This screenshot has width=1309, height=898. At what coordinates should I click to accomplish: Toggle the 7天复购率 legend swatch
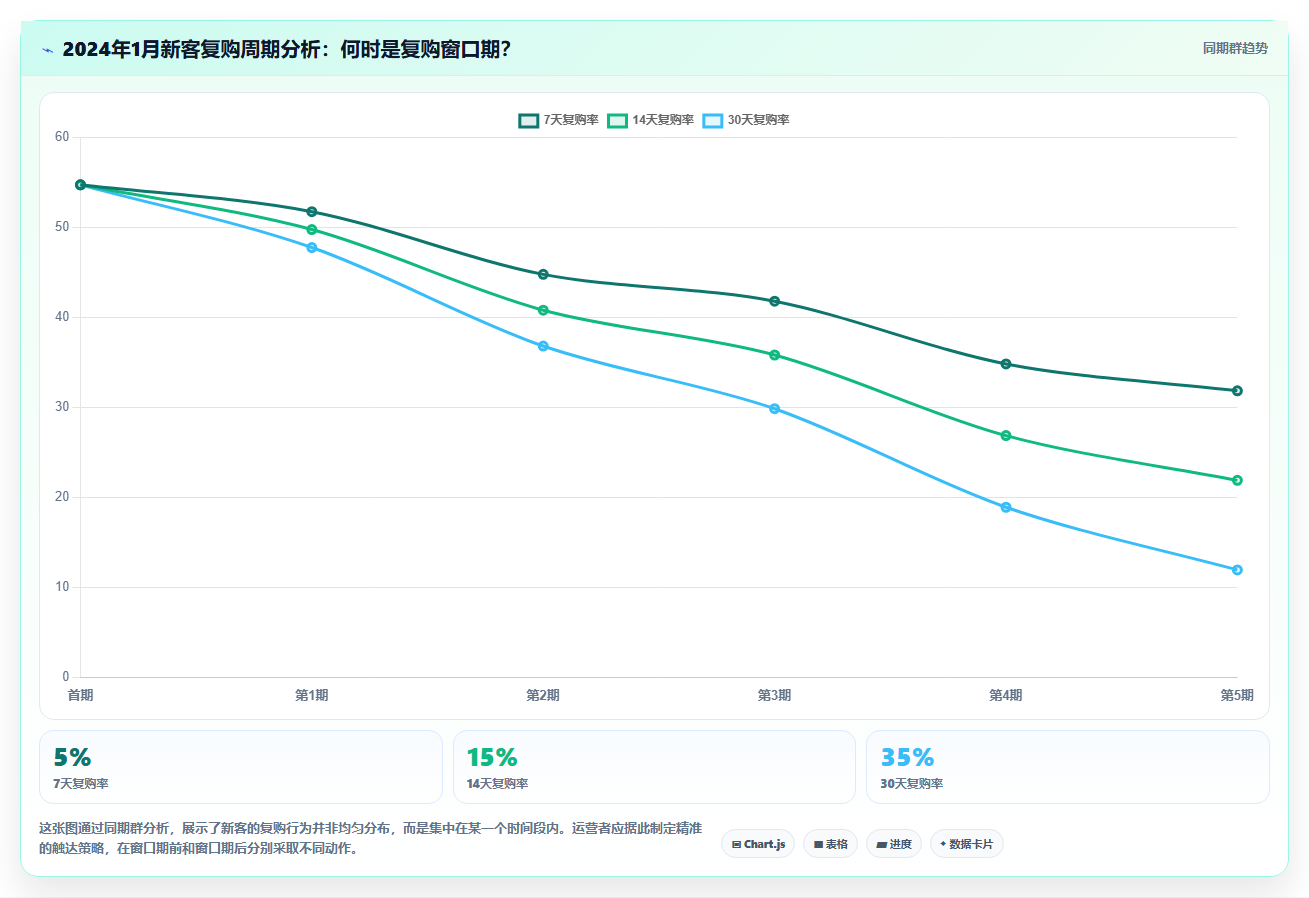(x=528, y=120)
